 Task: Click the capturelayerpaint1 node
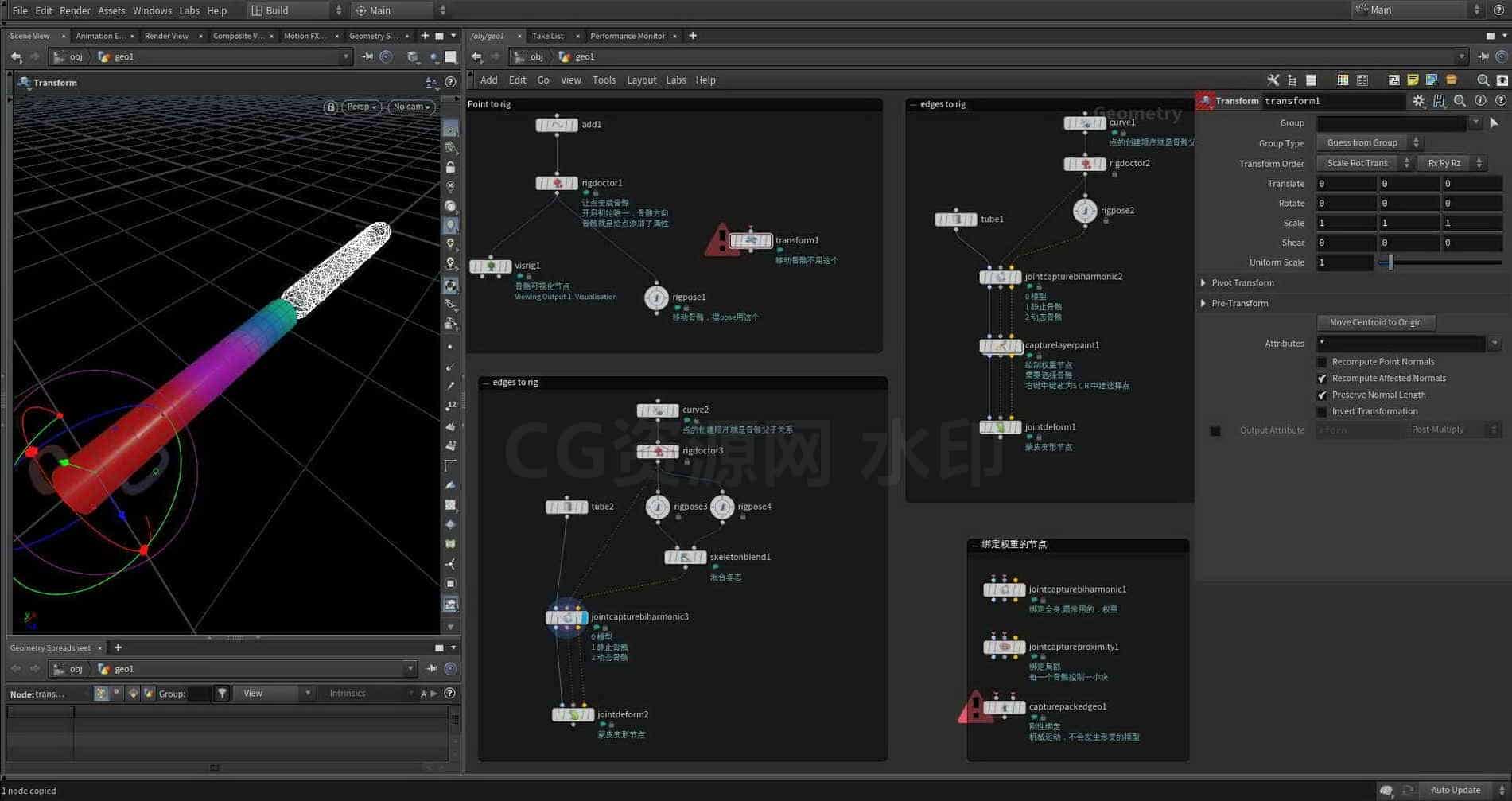pos(1001,346)
